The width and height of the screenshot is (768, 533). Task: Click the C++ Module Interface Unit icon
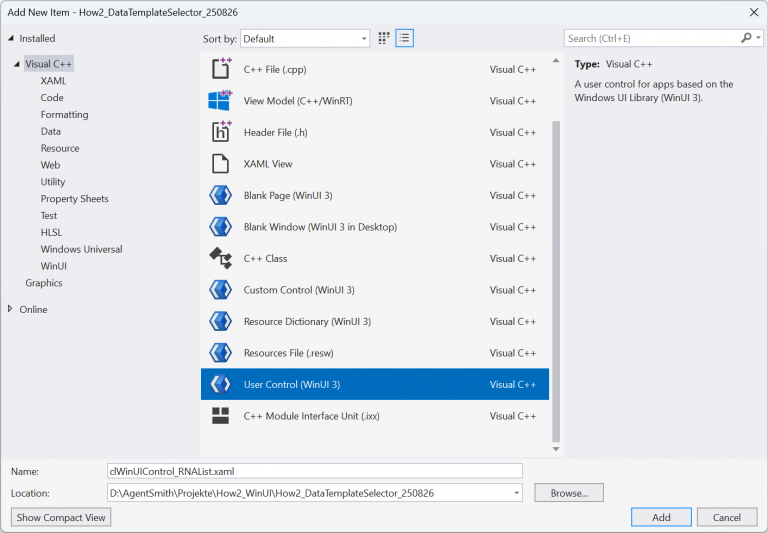coord(220,416)
